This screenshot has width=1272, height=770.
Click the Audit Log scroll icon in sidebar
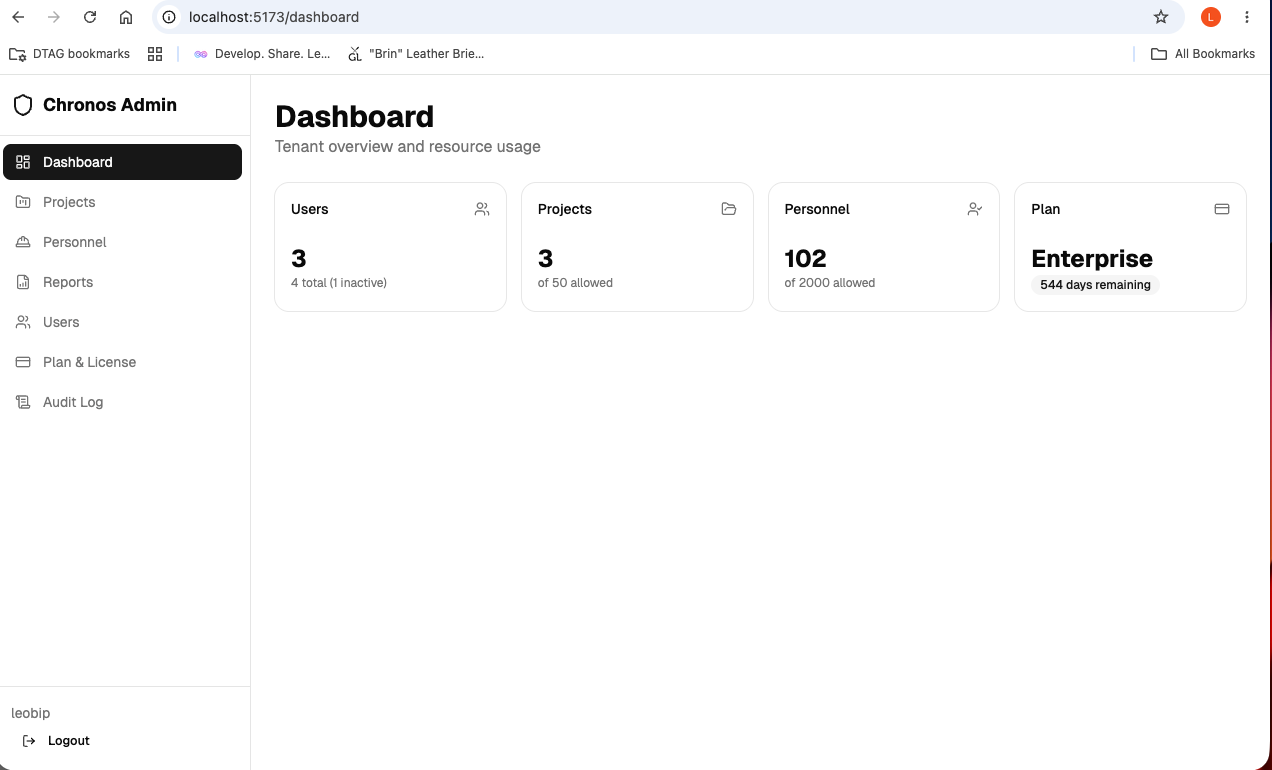(23, 402)
